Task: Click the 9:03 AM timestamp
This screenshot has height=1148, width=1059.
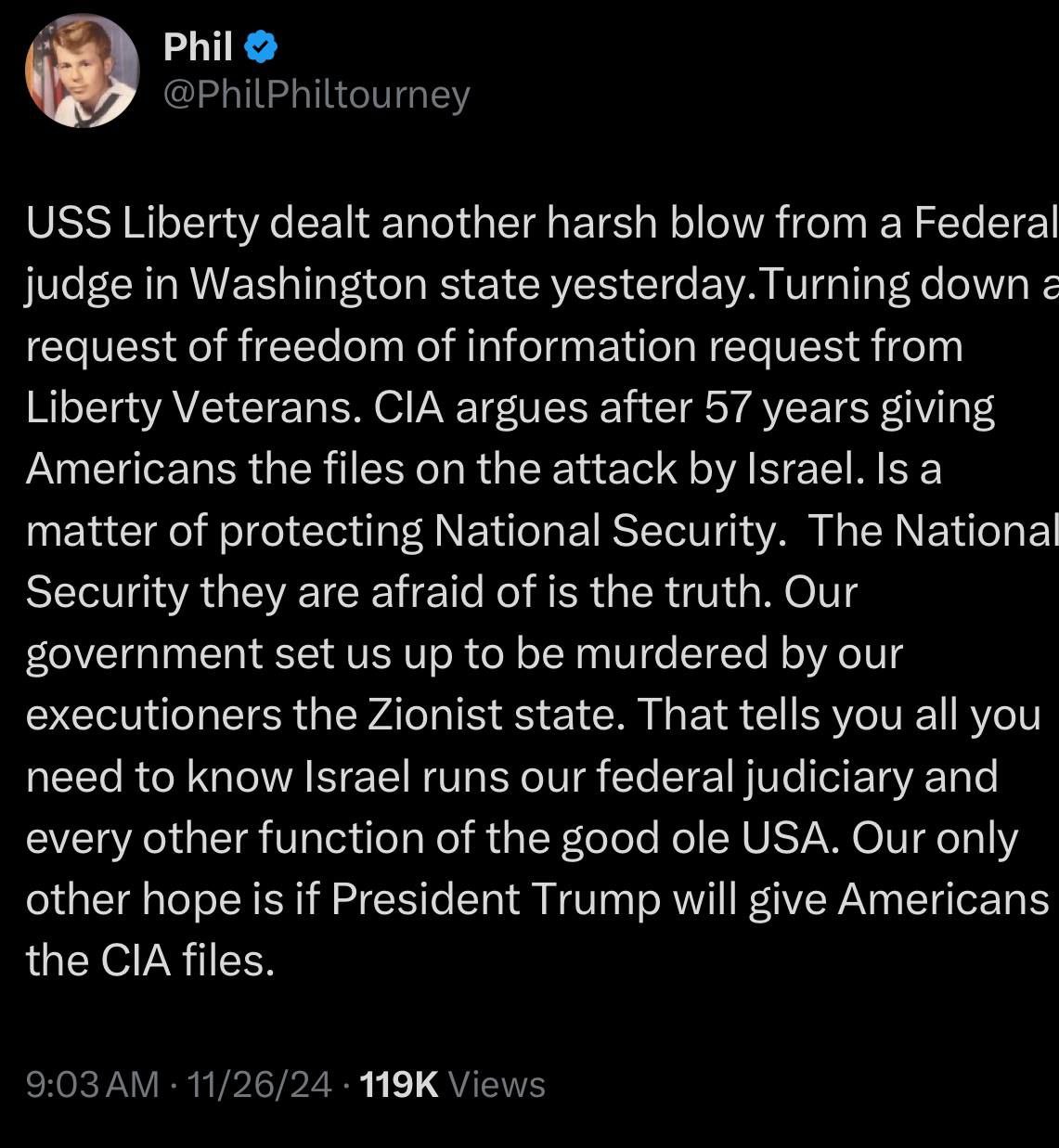Action: [93, 1084]
